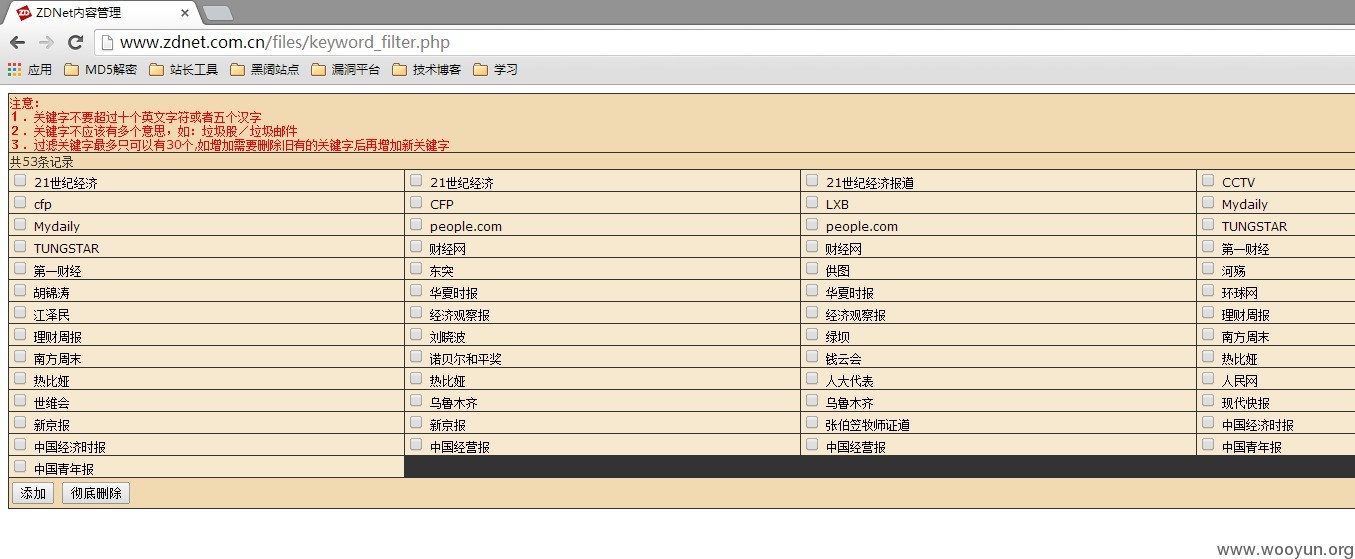Open the 漏洞平台 bookmark folder

(346, 70)
